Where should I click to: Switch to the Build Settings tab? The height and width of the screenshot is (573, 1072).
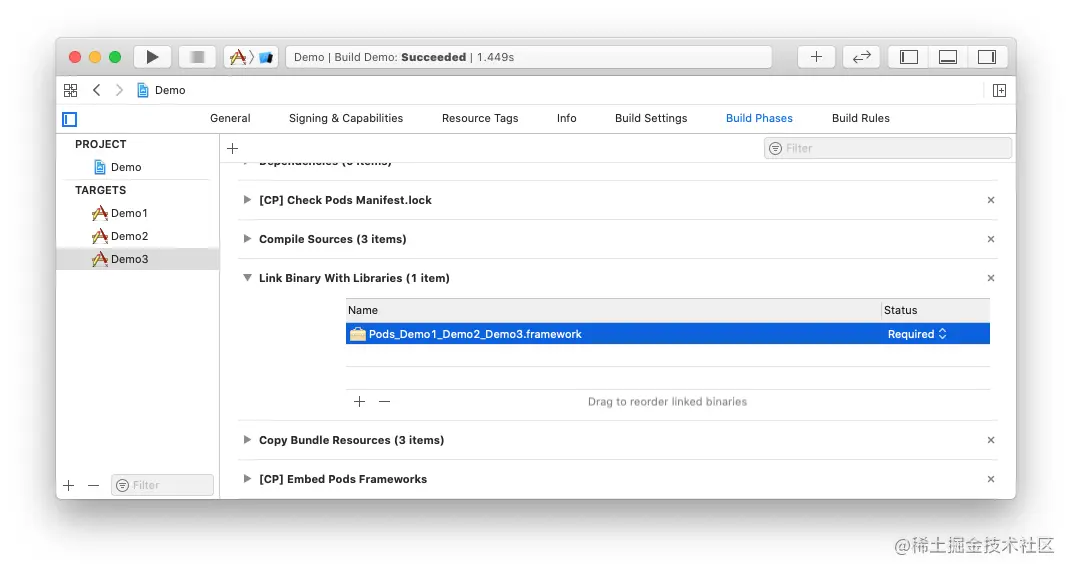[x=651, y=118]
